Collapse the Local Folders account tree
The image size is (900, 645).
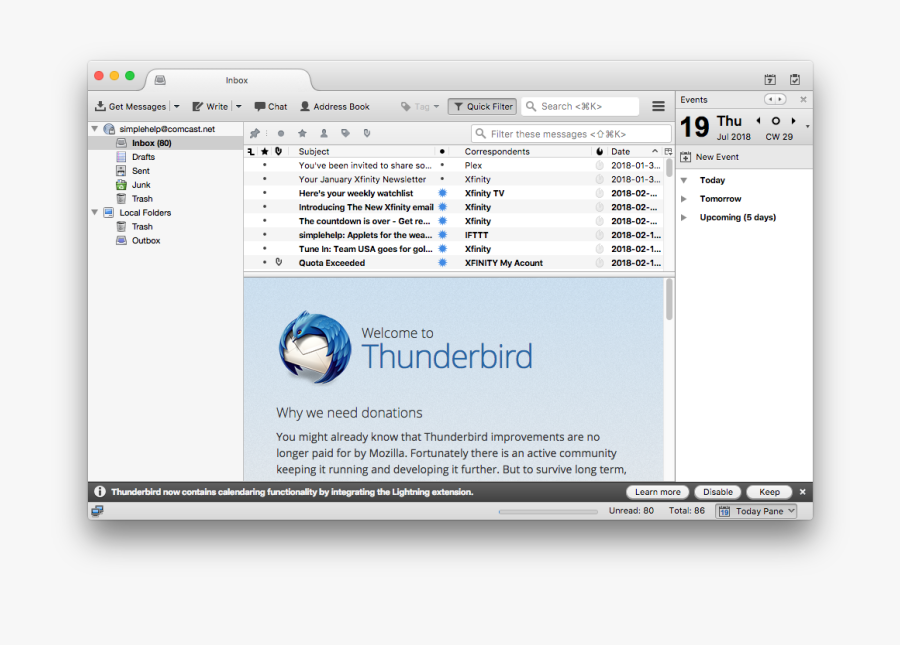pos(94,212)
